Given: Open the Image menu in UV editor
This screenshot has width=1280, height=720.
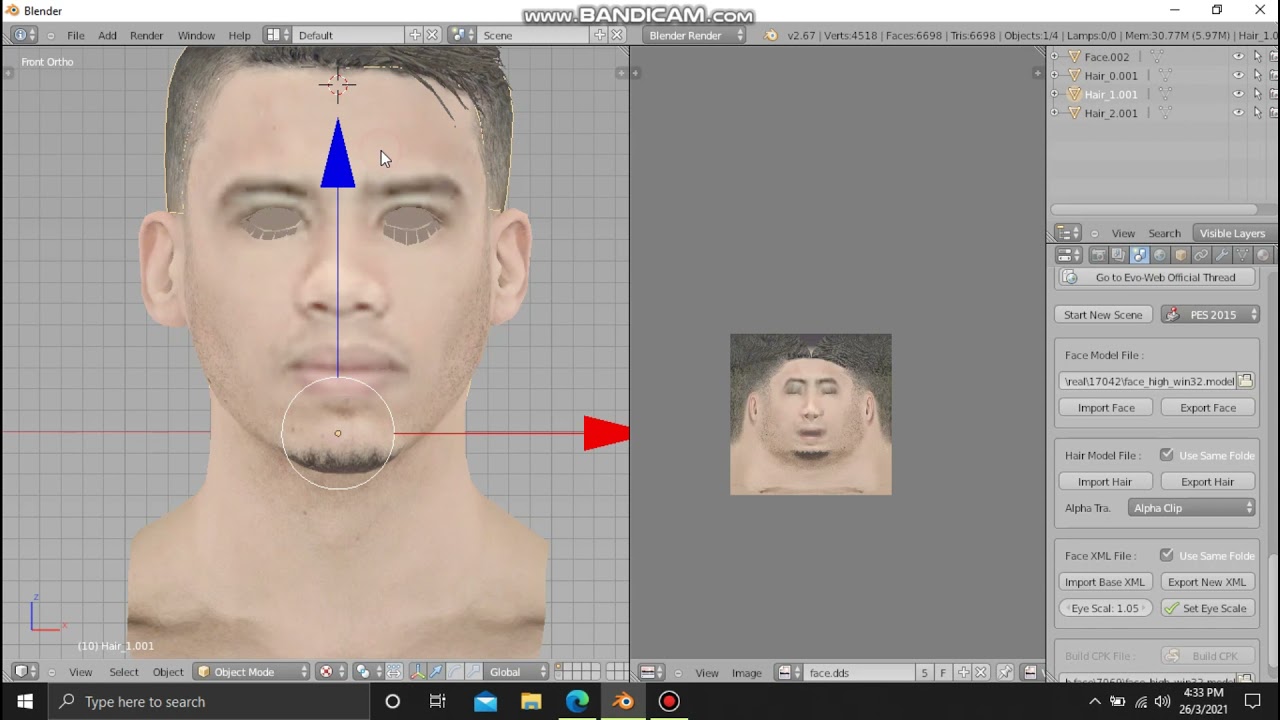Looking at the screenshot, I should (x=746, y=673).
